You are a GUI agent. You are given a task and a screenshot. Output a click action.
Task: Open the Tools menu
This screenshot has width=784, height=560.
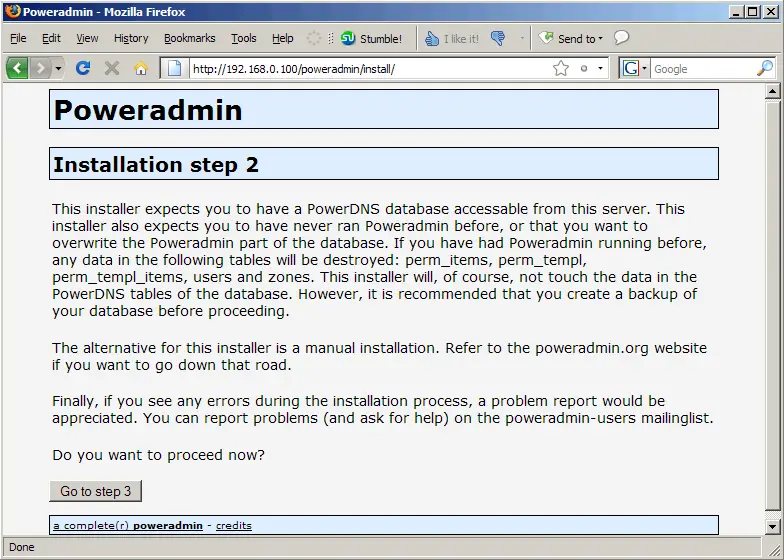pos(244,38)
